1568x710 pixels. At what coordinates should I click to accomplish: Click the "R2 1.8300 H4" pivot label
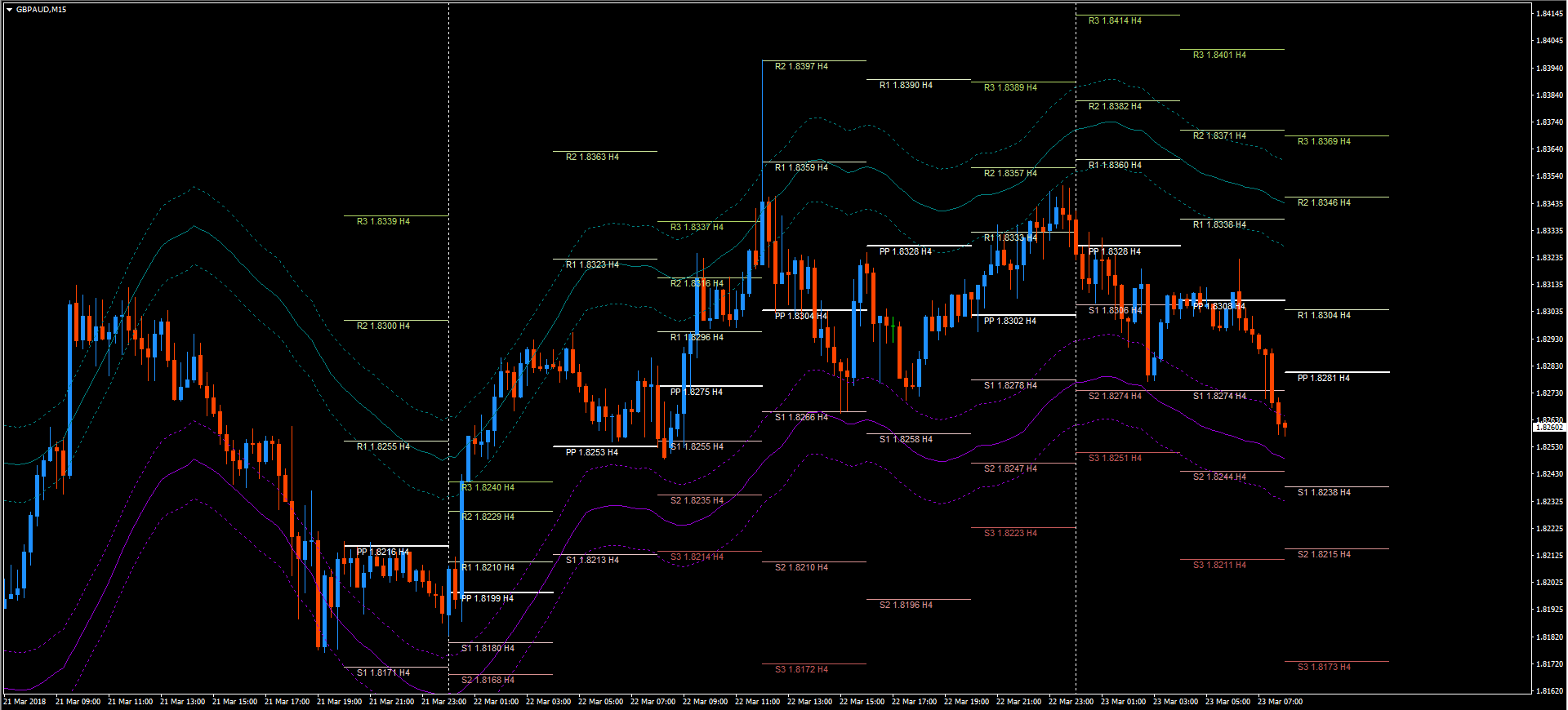tap(383, 326)
